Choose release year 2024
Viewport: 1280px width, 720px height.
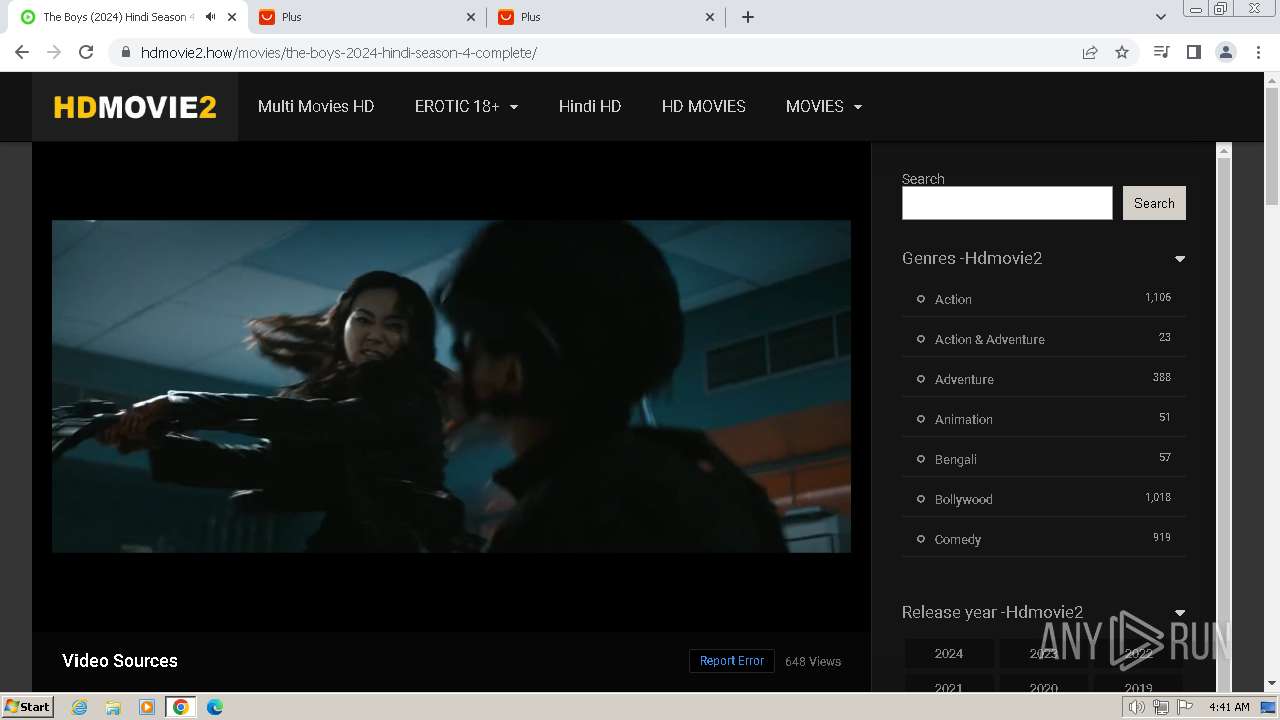(x=949, y=653)
